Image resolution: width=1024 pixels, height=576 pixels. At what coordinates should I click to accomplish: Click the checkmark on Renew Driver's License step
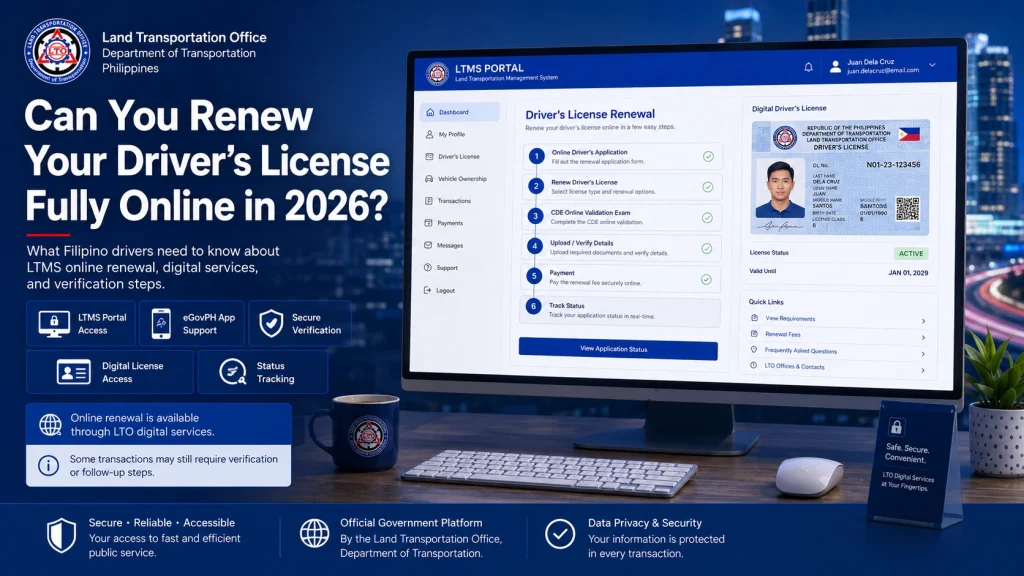click(707, 187)
